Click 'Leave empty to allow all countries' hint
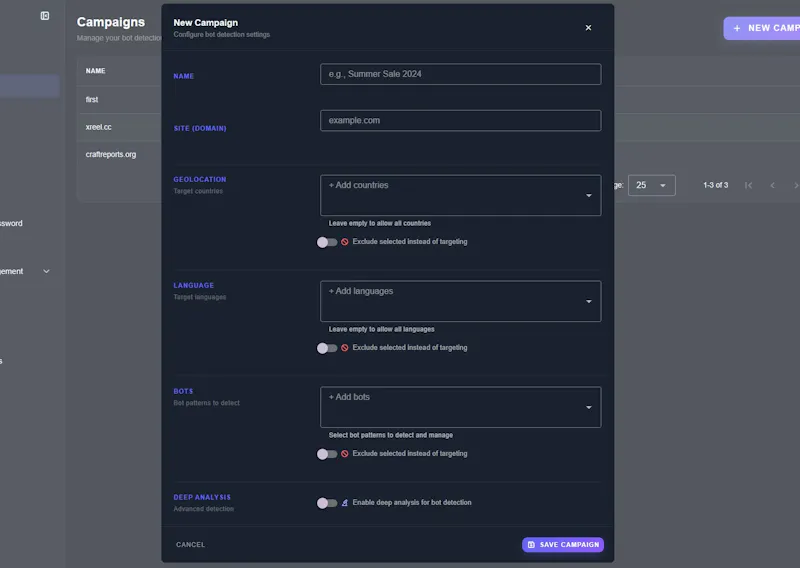The width and height of the screenshot is (800, 568). point(380,223)
